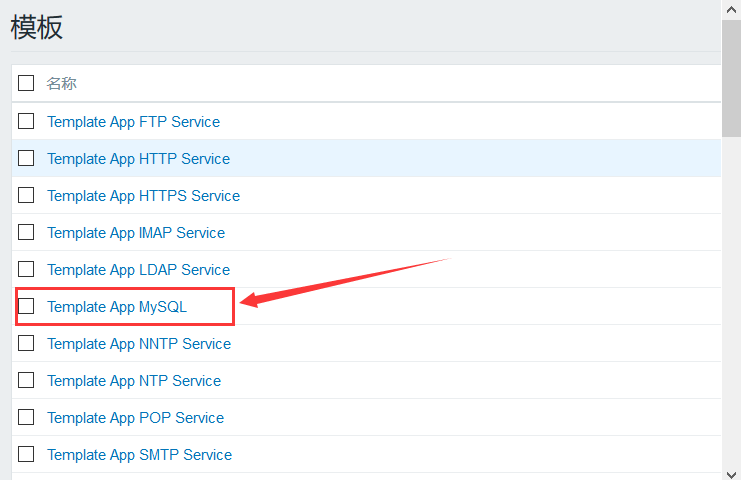Click the scrollbar down arrow
741x480 pixels.
point(731,474)
